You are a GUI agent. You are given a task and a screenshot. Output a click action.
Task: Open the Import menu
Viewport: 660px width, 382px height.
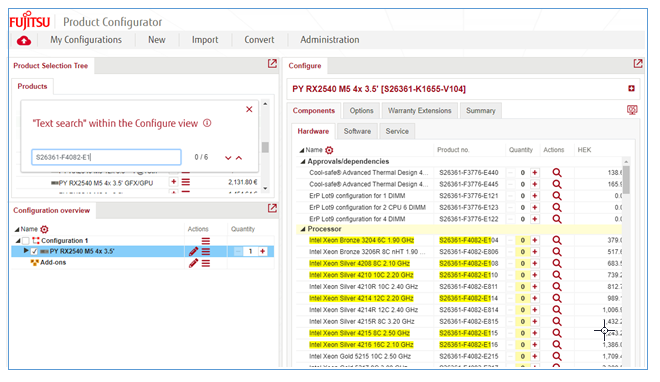coord(205,40)
